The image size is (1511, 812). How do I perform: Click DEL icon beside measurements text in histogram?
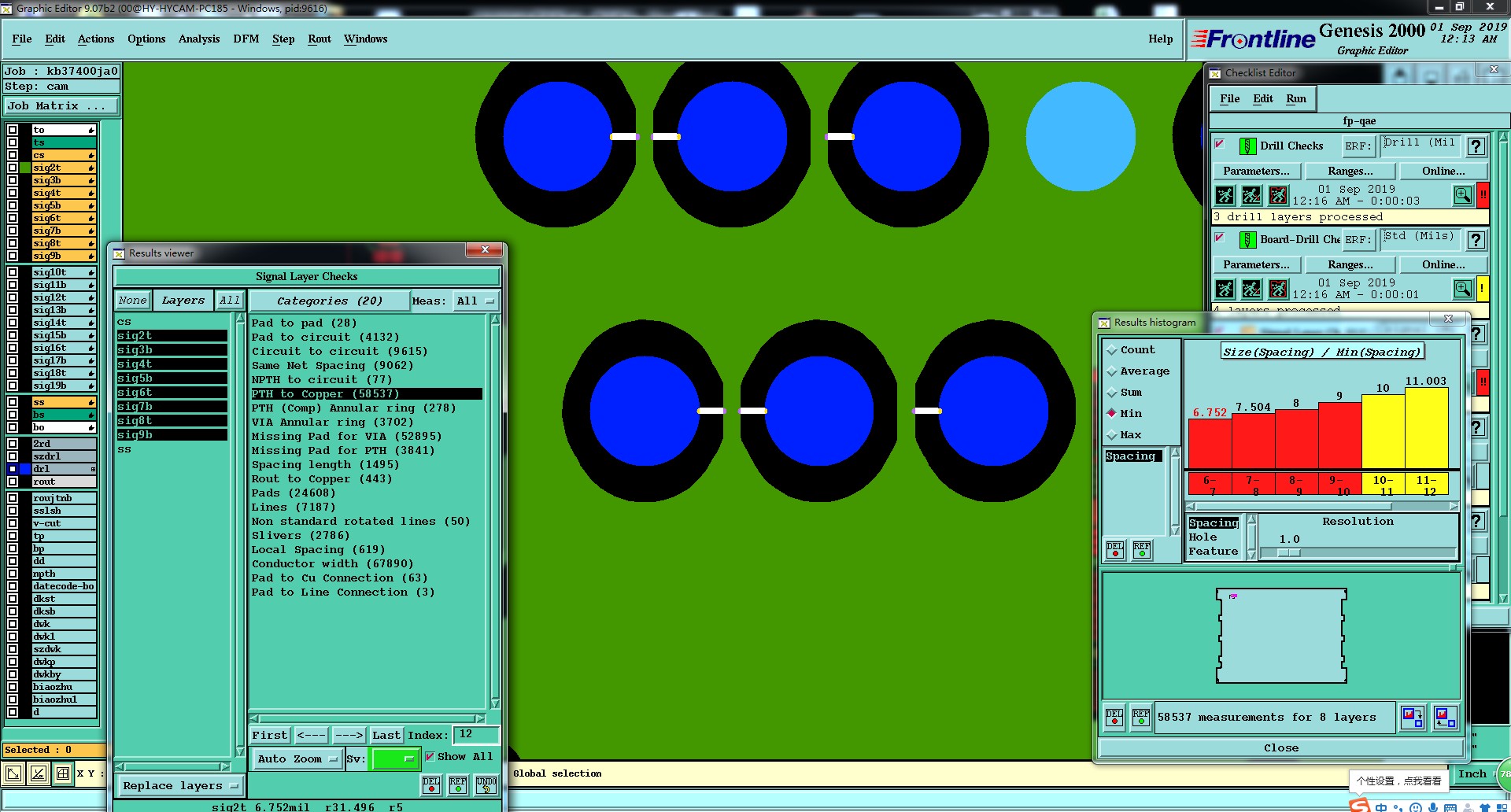[1114, 717]
